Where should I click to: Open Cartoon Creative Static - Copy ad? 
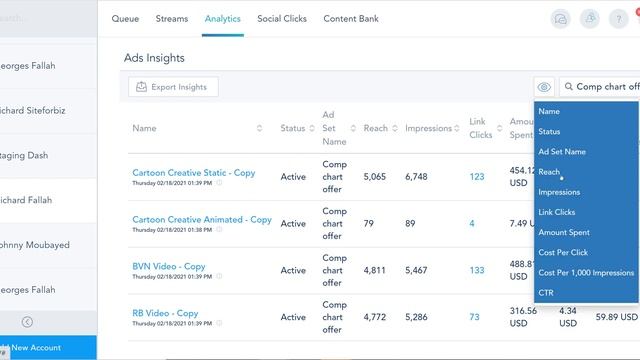point(193,173)
